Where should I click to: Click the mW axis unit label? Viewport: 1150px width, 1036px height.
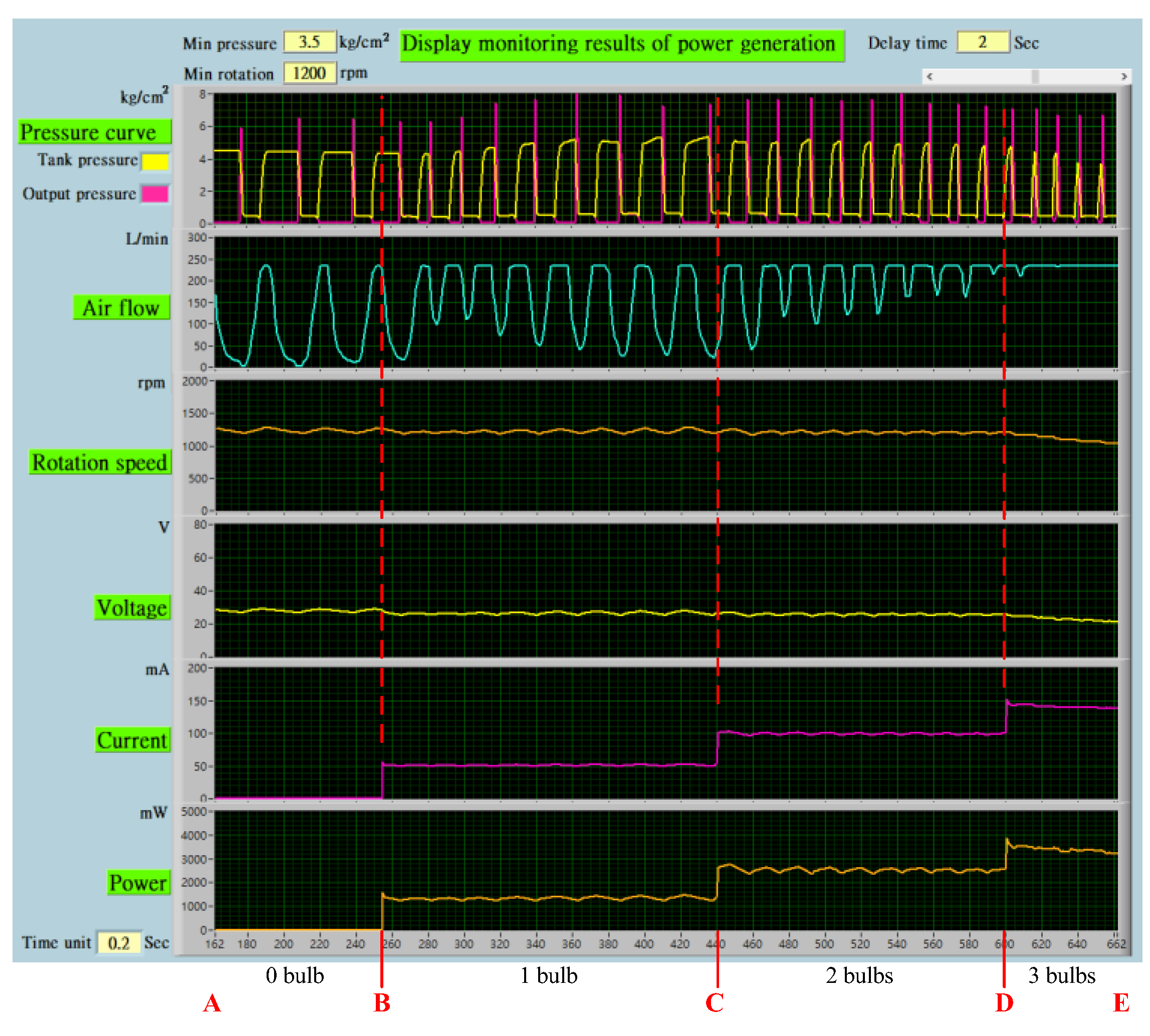coord(154,813)
